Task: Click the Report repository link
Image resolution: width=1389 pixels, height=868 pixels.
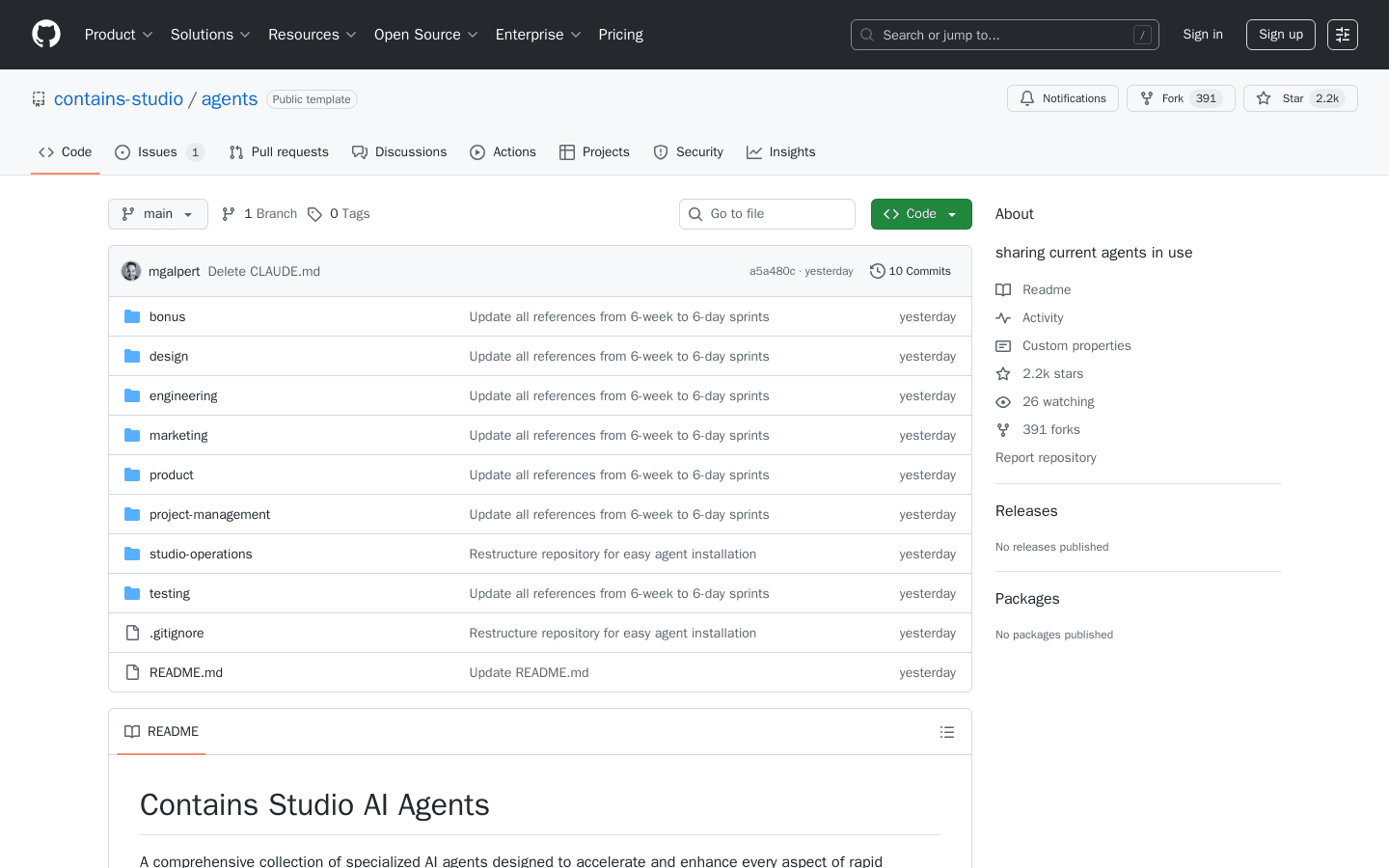Action: 1046,457
